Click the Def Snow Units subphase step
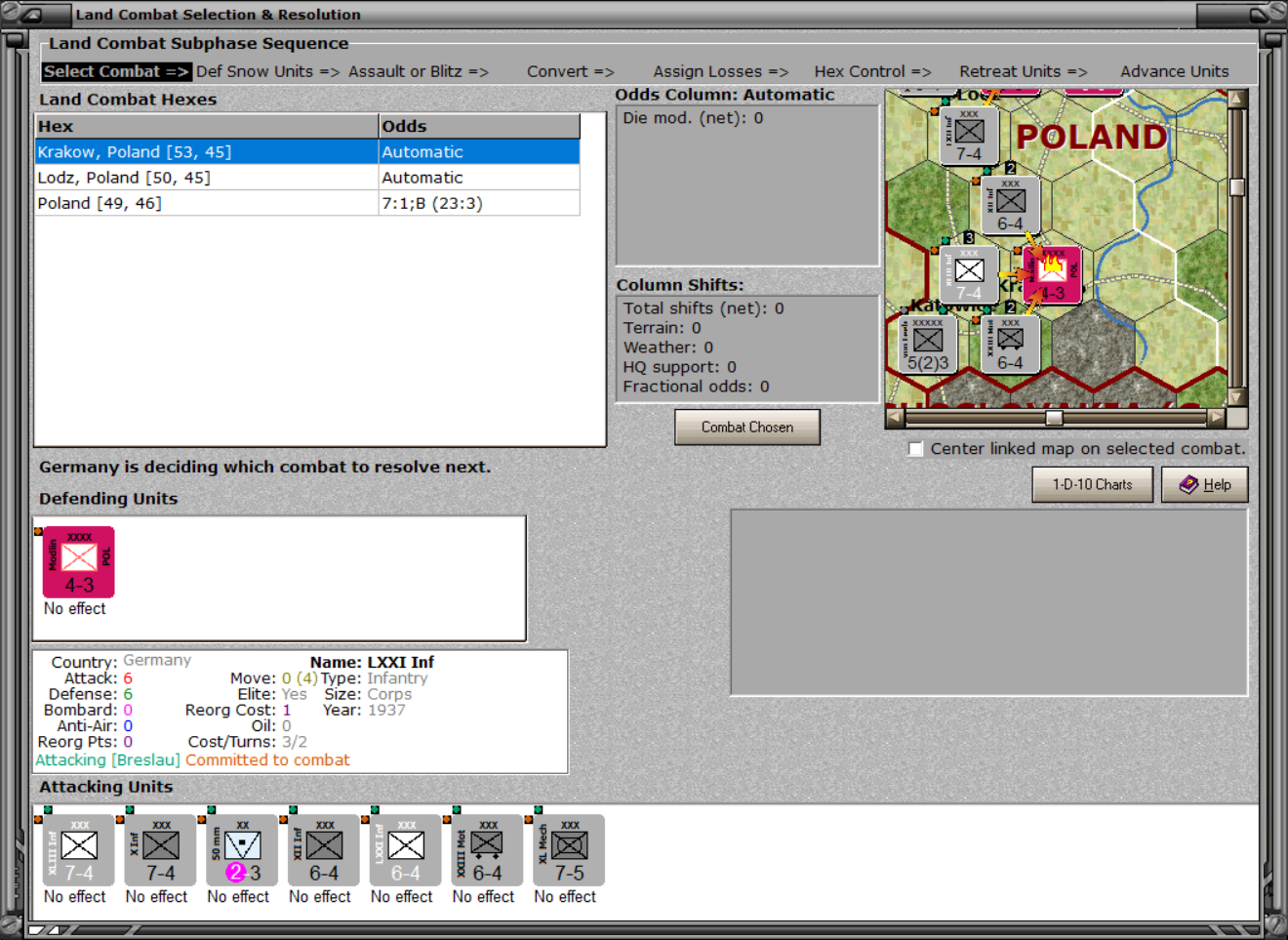This screenshot has width=1288, height=940. pyautogui.click(x=267, y=71)
